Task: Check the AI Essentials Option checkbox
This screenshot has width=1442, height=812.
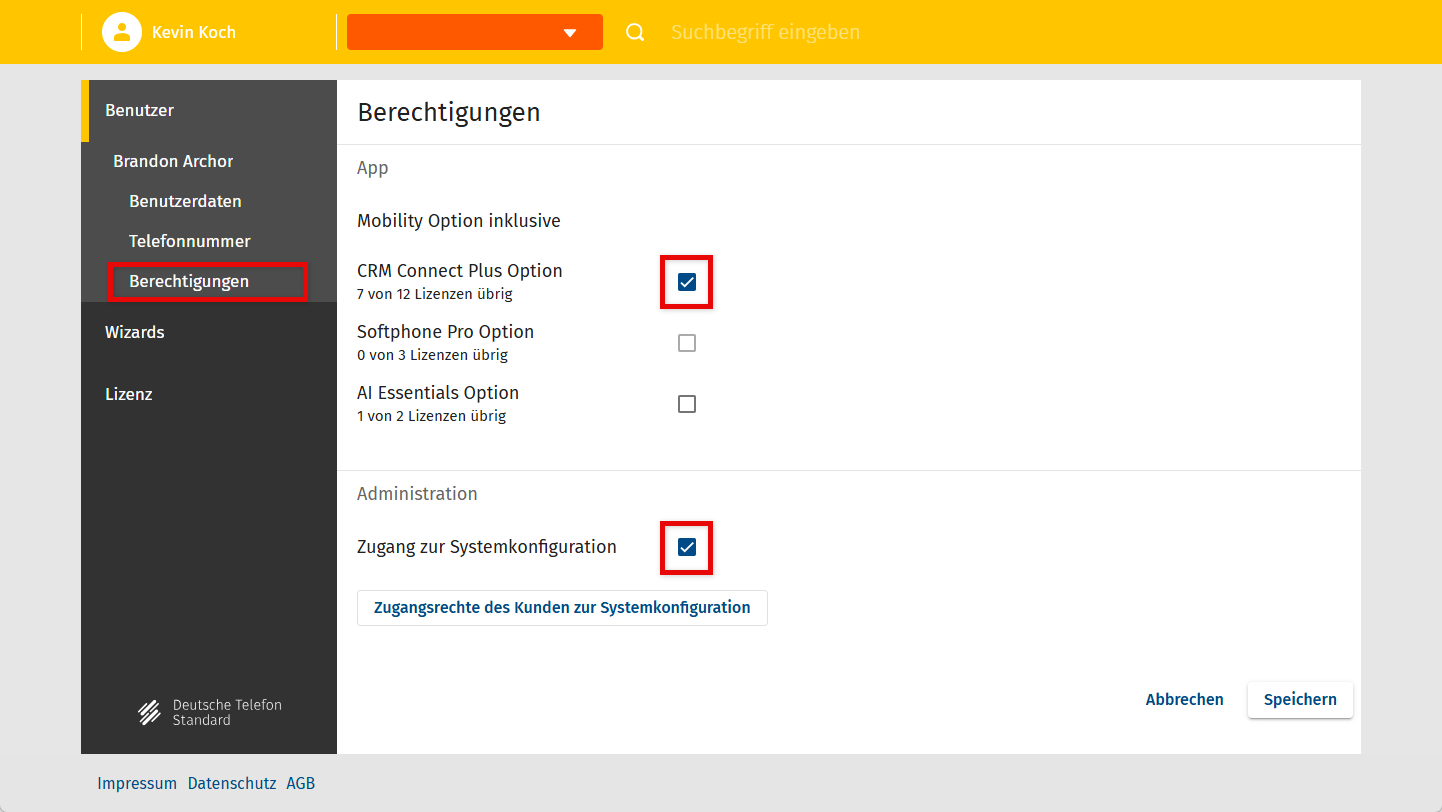Action: click(687, 404)
